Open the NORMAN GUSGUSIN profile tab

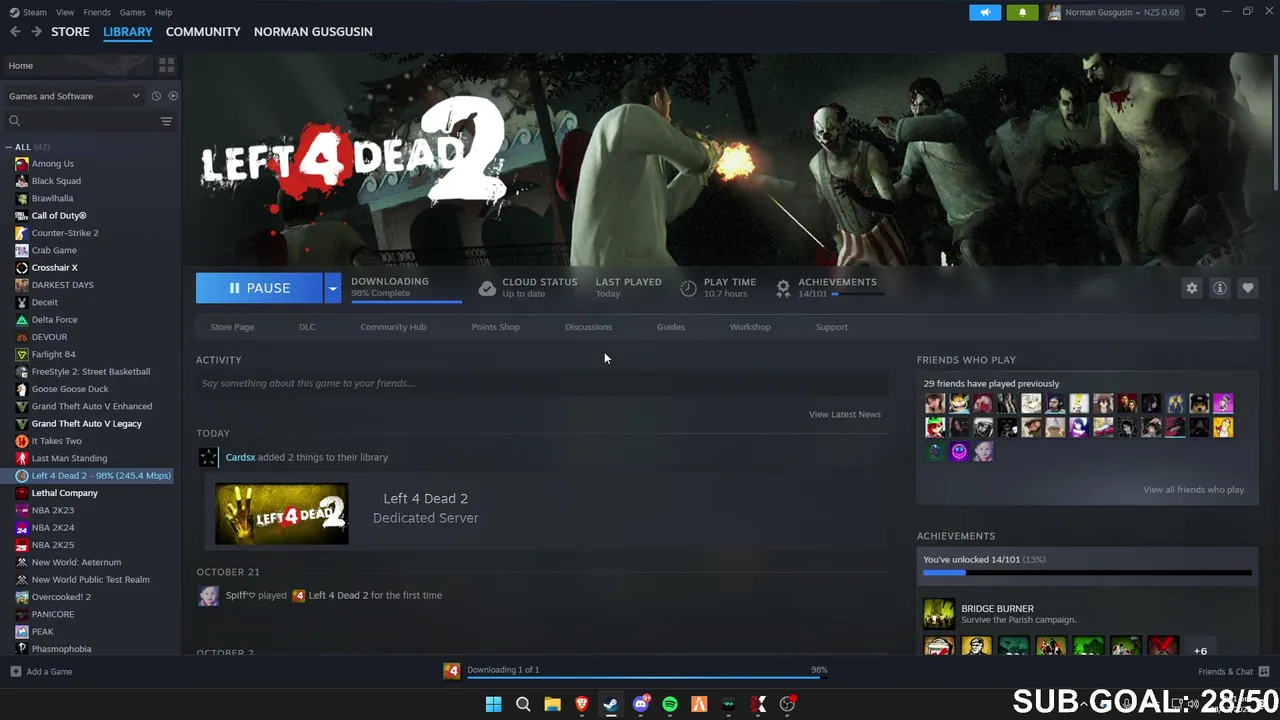pos(313,31)
